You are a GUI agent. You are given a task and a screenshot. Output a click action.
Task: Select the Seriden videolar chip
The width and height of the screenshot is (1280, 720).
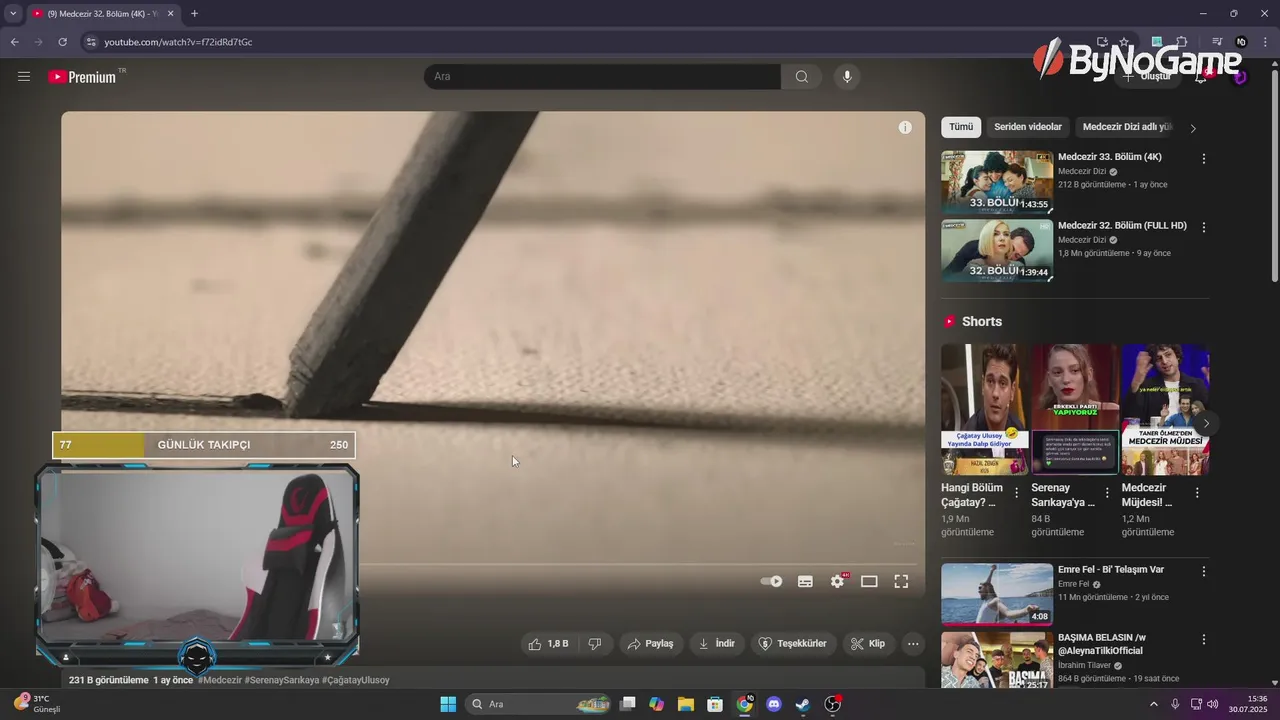pyautogui.click(x=1028, y=127)
